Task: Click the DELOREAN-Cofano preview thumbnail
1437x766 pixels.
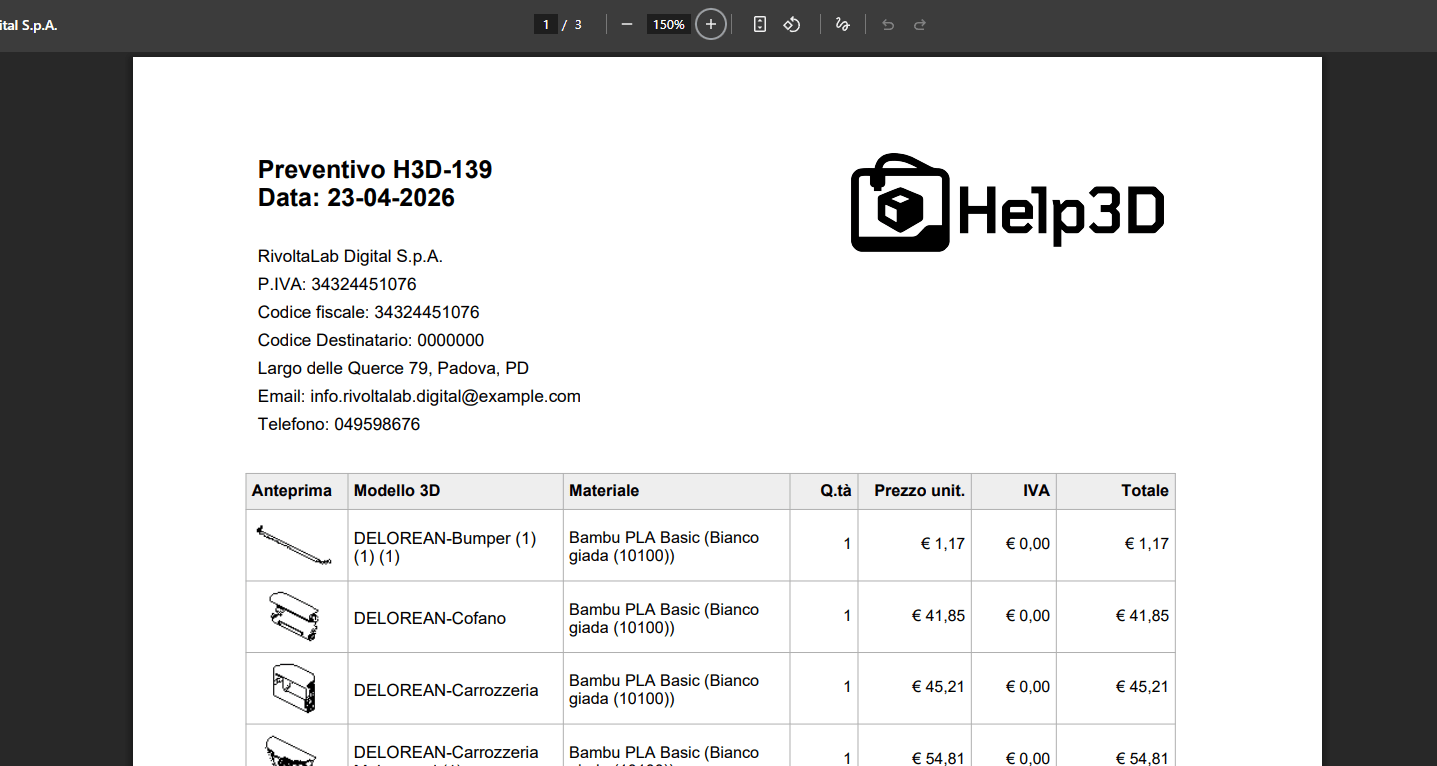Action: [296, 617]
